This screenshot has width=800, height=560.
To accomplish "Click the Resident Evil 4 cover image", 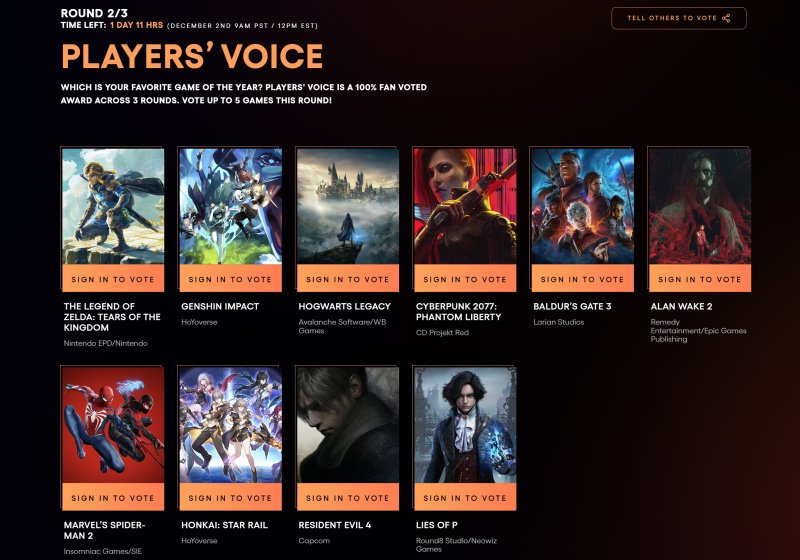I will [347, 425].
